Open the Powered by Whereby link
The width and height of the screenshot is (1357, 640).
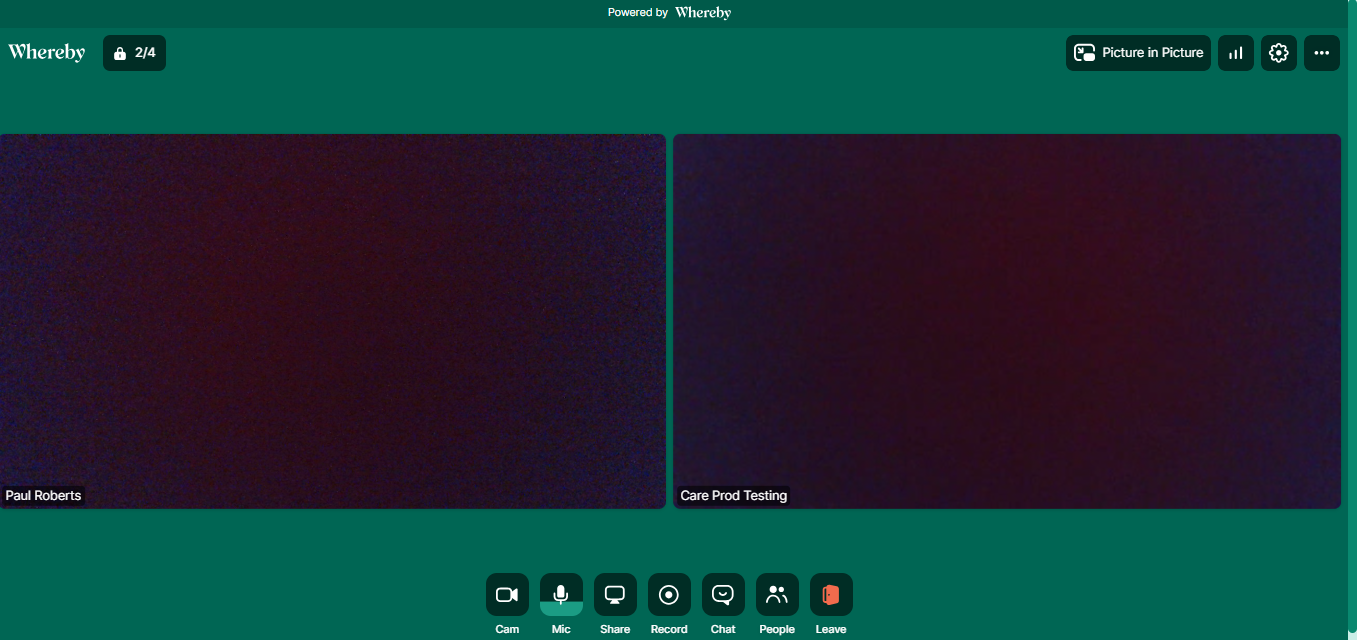coord(669,13)
